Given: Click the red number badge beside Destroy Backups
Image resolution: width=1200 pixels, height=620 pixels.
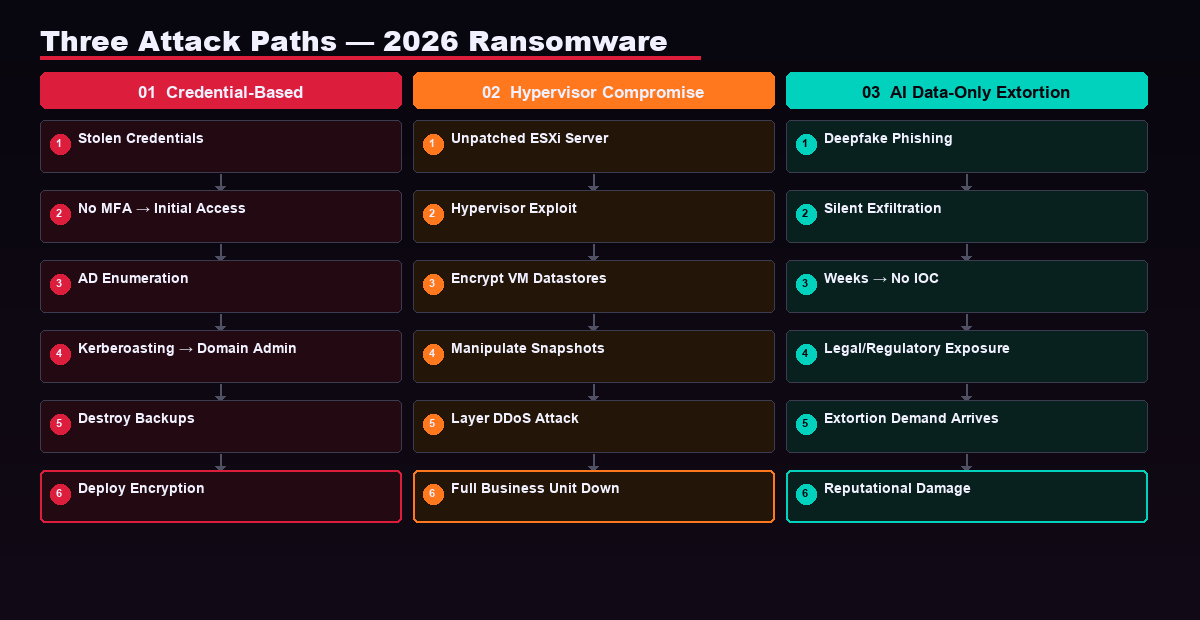Looking at the screenshot, I should (60, 424).
